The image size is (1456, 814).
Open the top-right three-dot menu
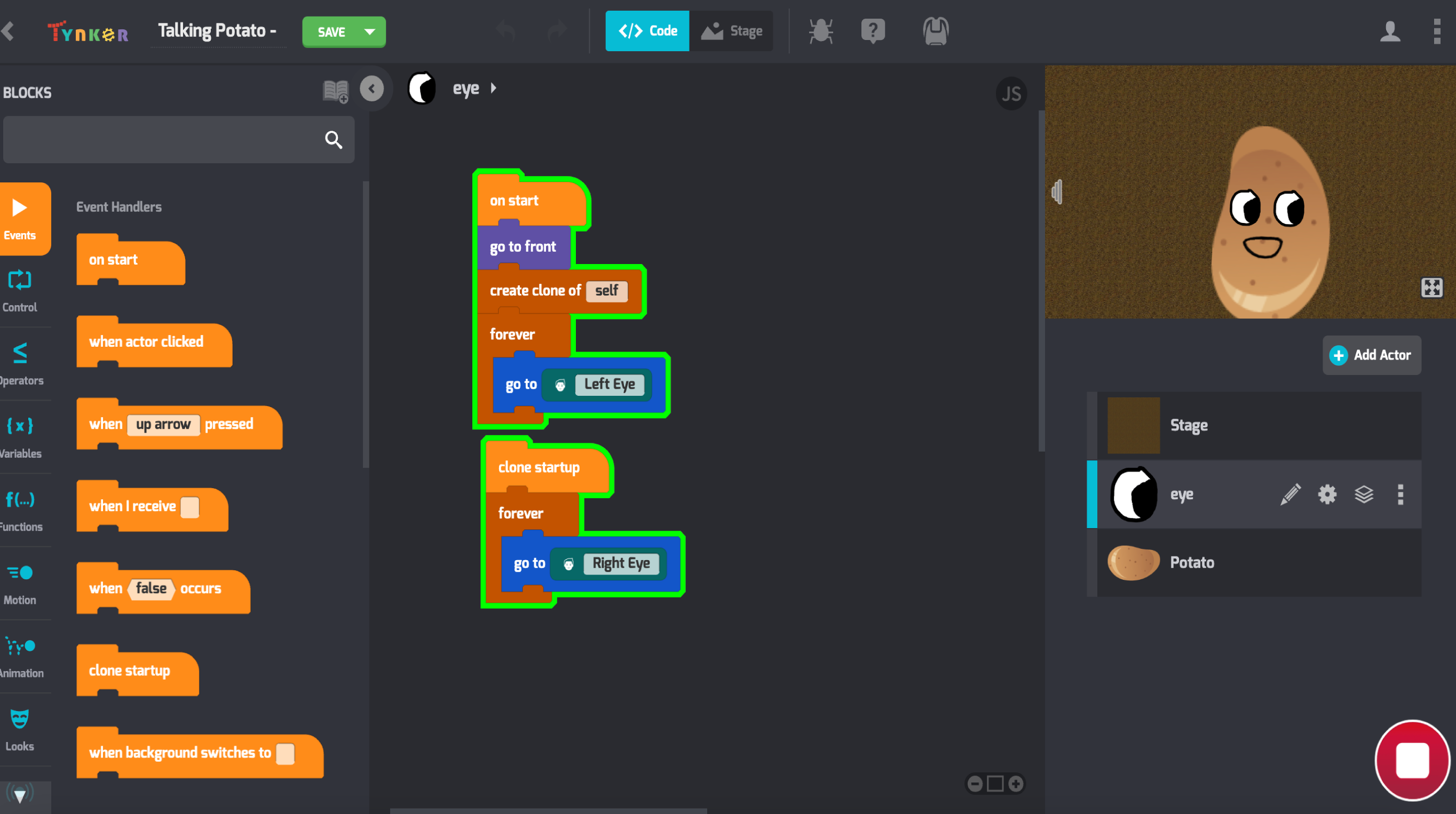(1437, 31)
